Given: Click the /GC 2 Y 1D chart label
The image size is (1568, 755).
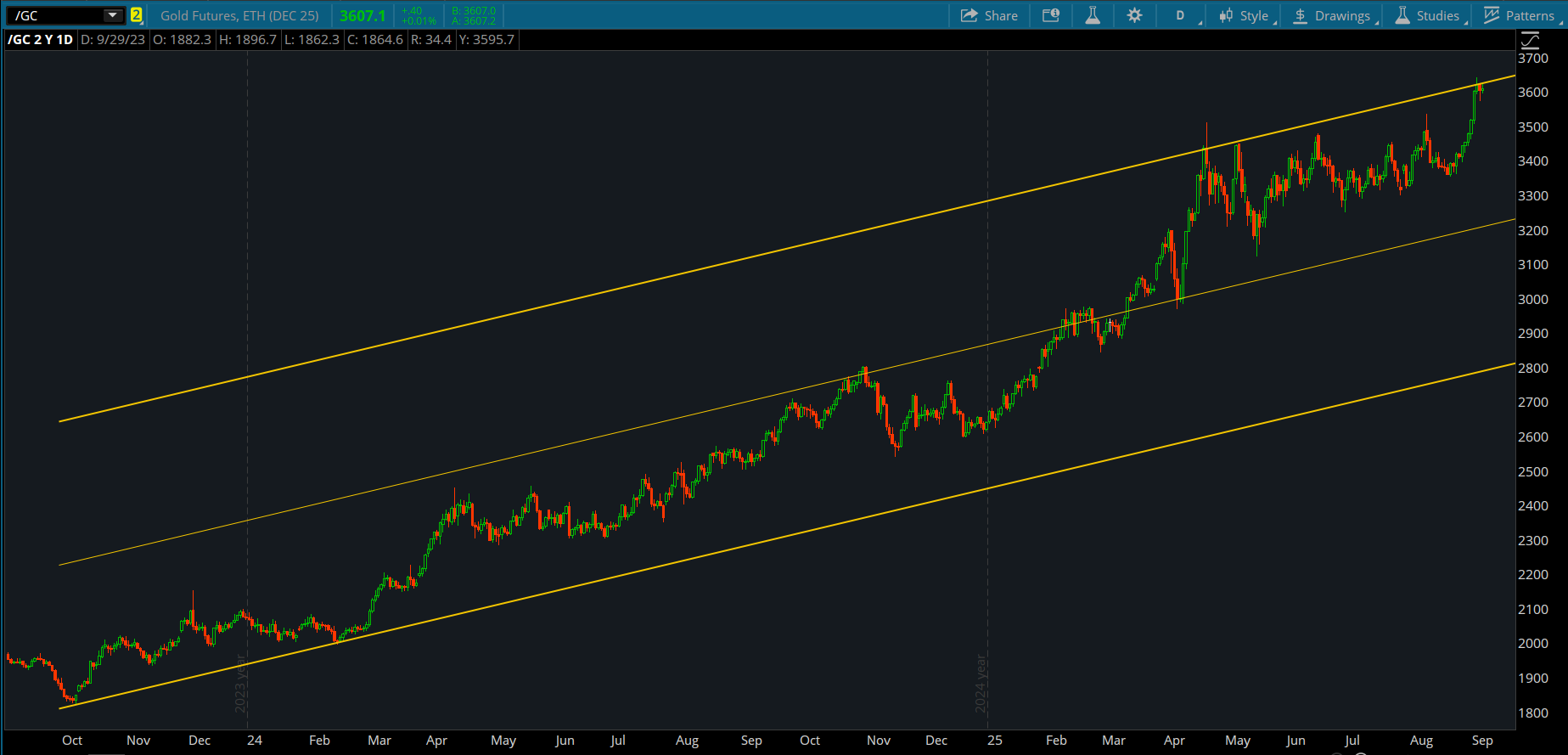Looking at the screenshot, I should pyautogui.click(x=40, y=39).
